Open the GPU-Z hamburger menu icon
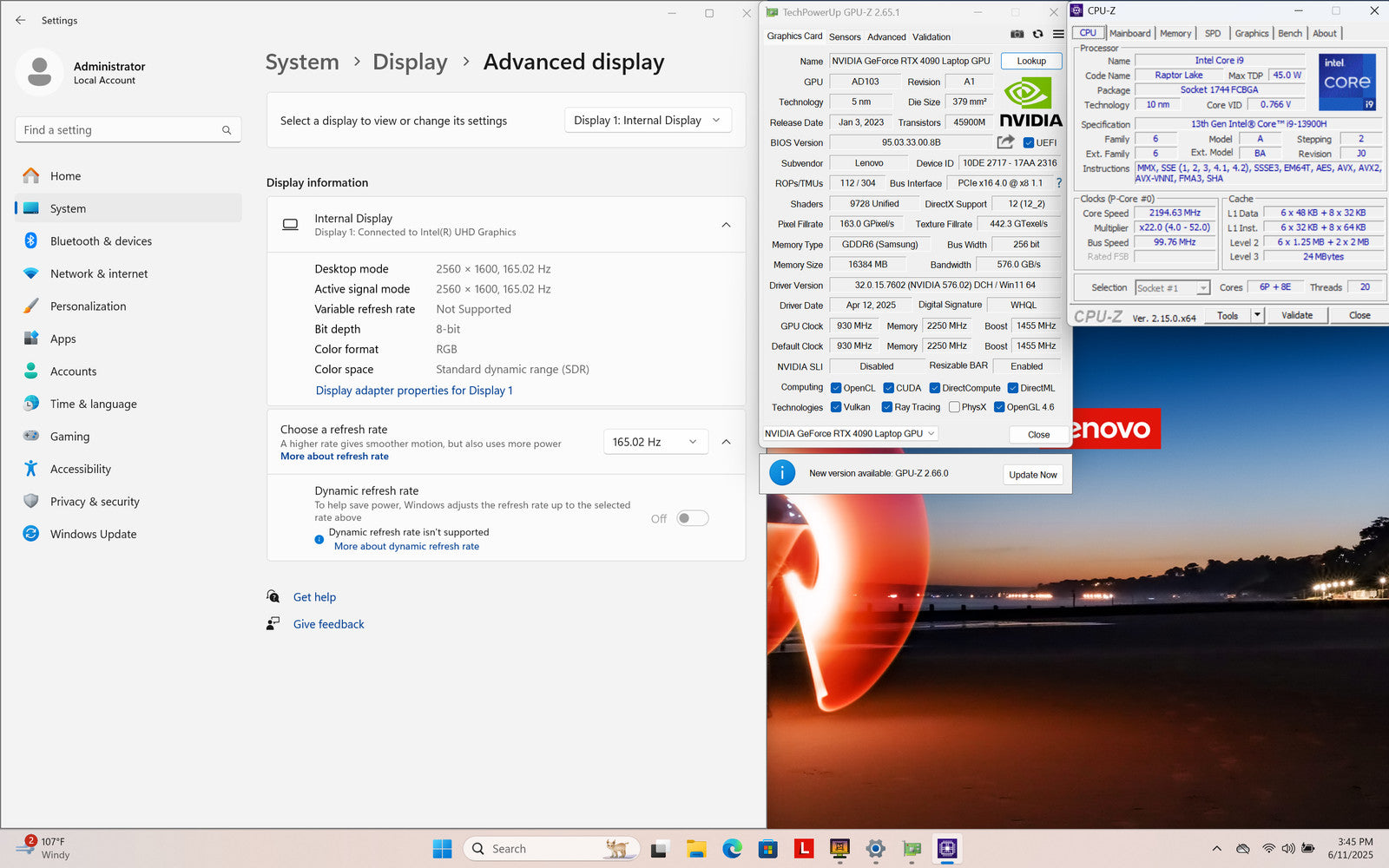1389x868 pixels. pyautogui.click(x=1058, y=35)
